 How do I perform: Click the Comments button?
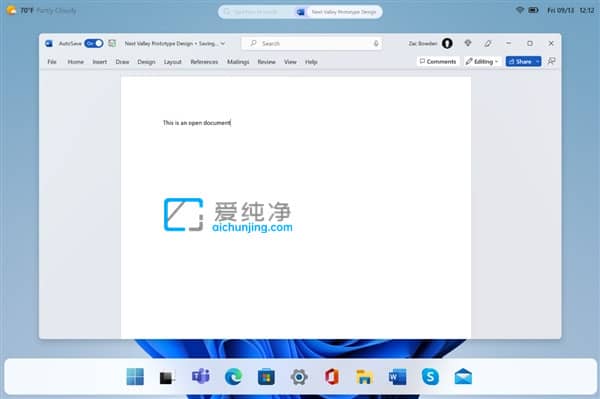438,61
